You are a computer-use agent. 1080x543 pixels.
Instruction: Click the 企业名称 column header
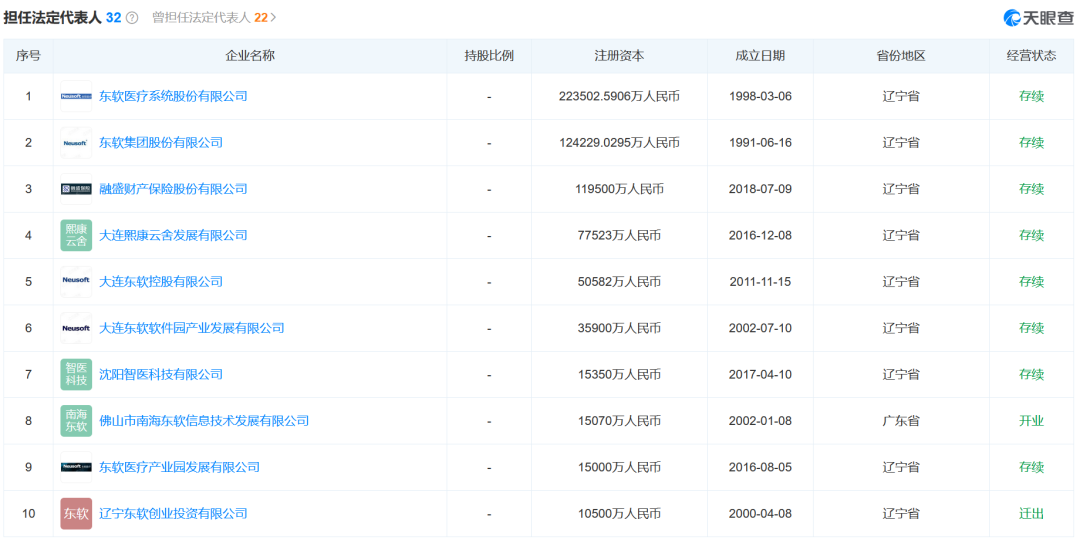click(x=250, y=56)
